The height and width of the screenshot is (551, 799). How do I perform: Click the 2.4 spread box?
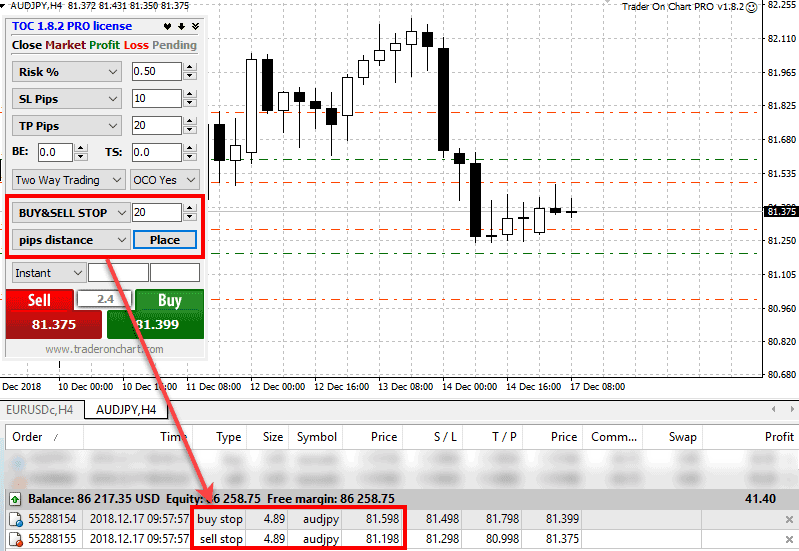(104, 299)
